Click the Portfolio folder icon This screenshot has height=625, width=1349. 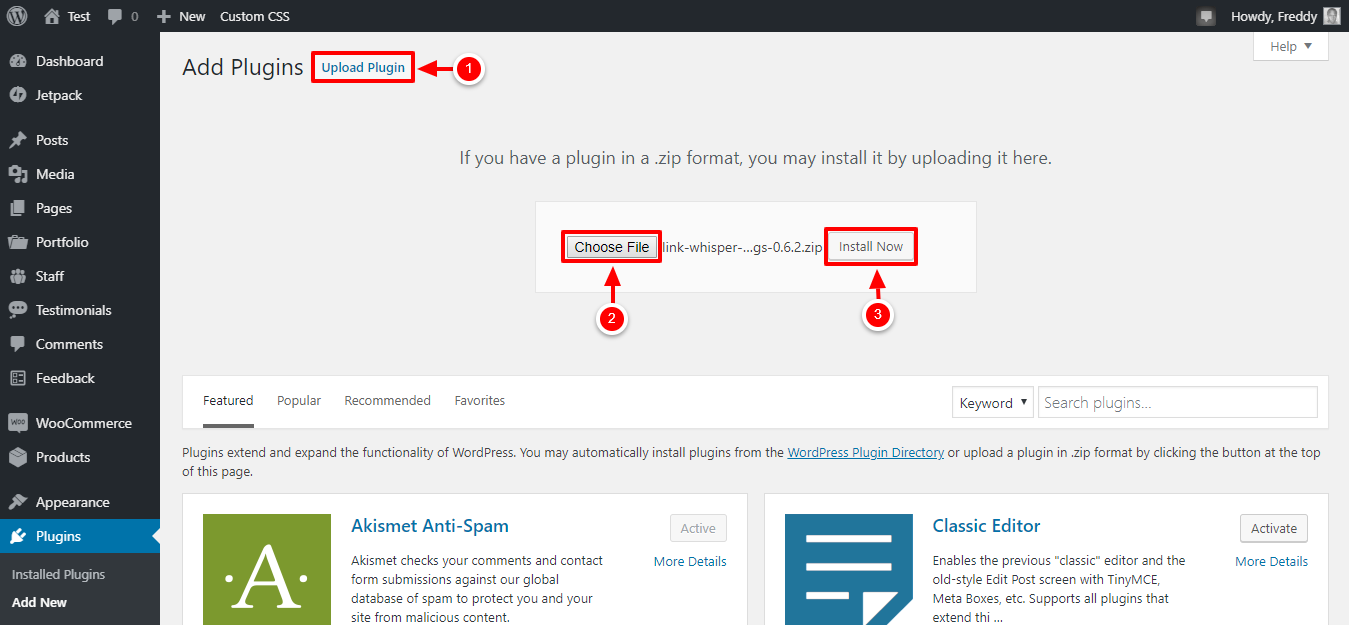coord(18,242)
